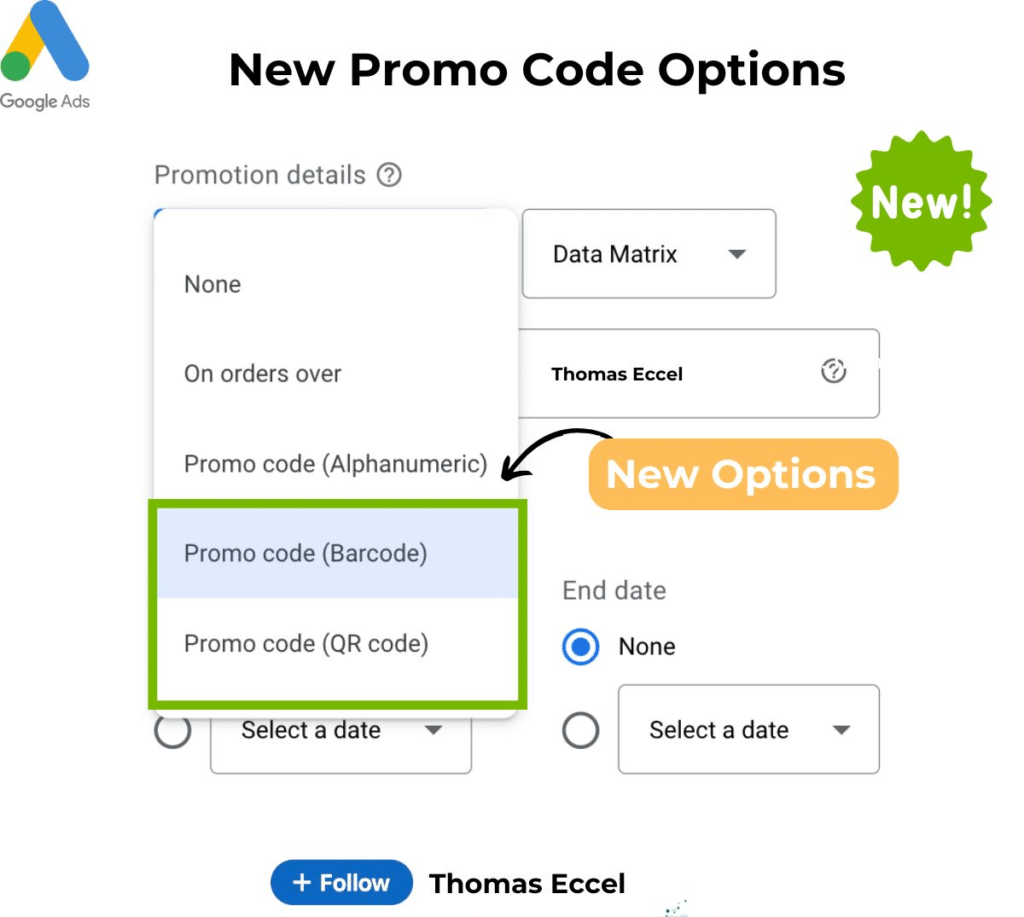Click the blue plus icon on Follow button

coord(301,882)
